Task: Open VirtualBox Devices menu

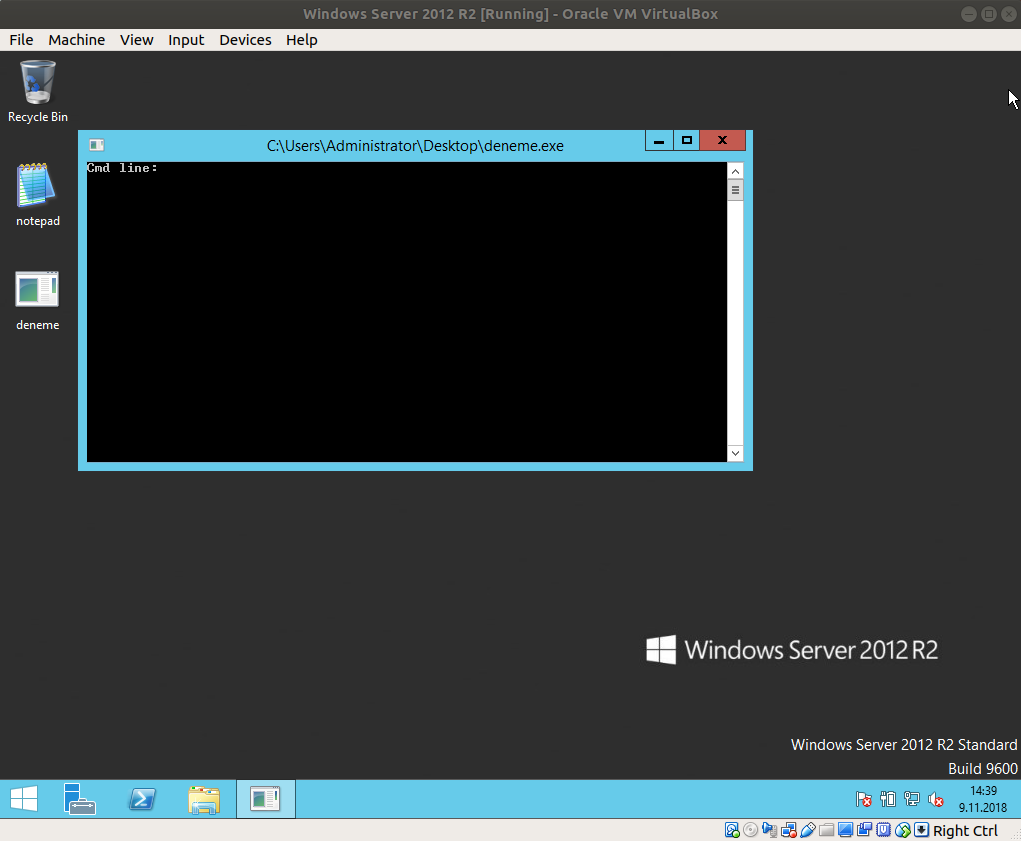Action: click(x=245, y=40)
